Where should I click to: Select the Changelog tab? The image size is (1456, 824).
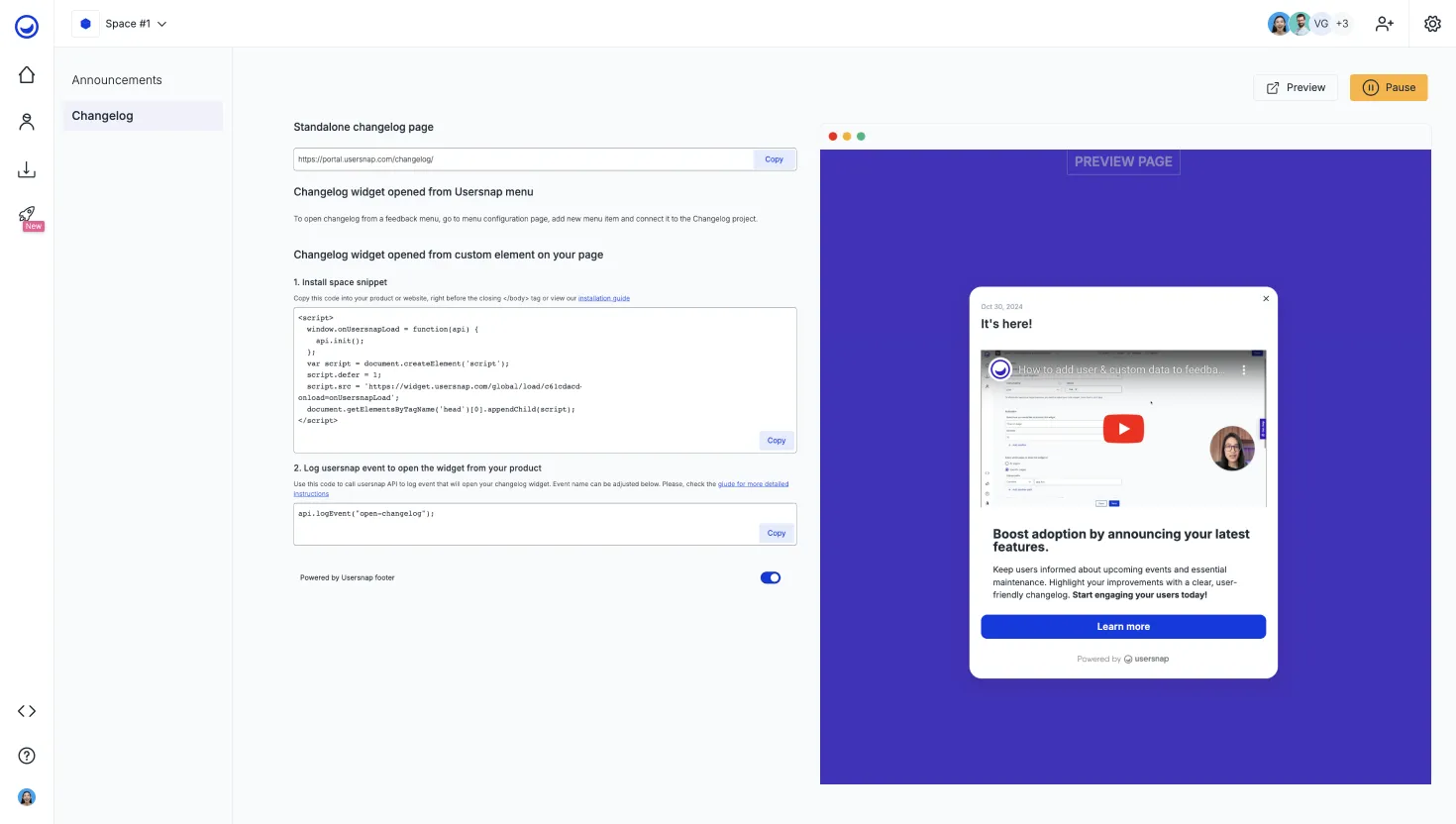pos(102,115)
